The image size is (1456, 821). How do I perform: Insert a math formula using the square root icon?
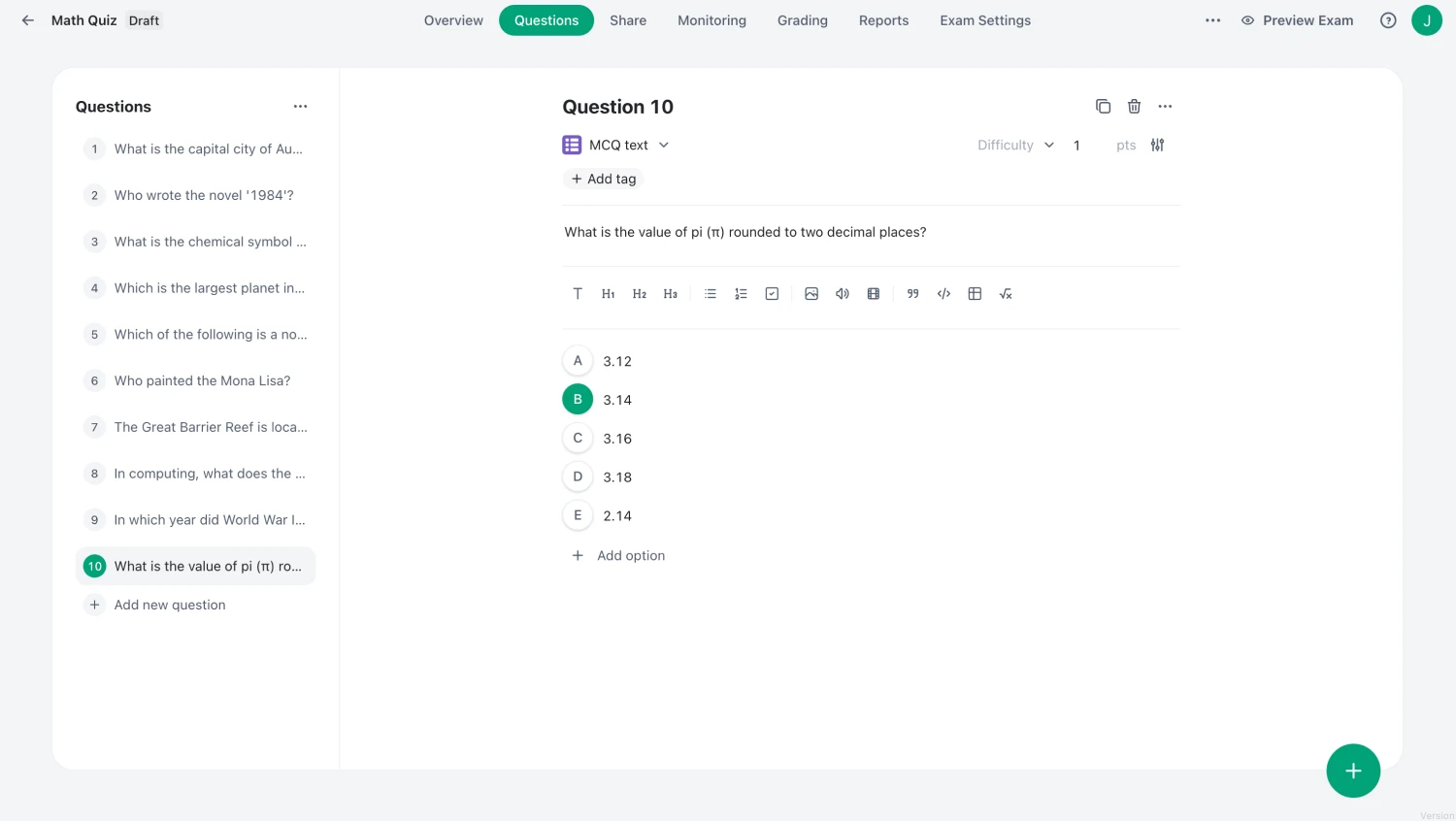1006,294
